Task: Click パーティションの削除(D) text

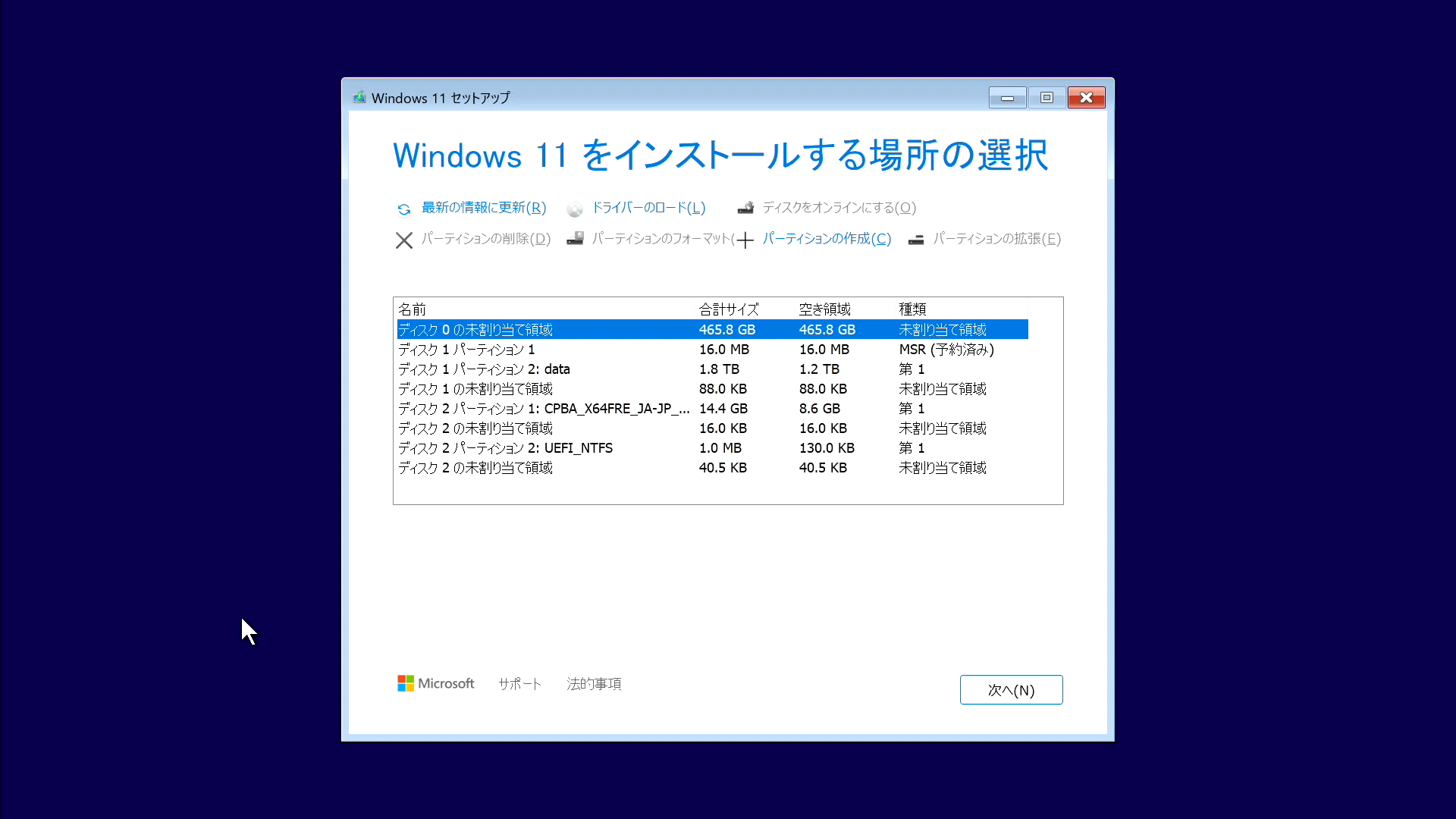Action: pos(486,239)
